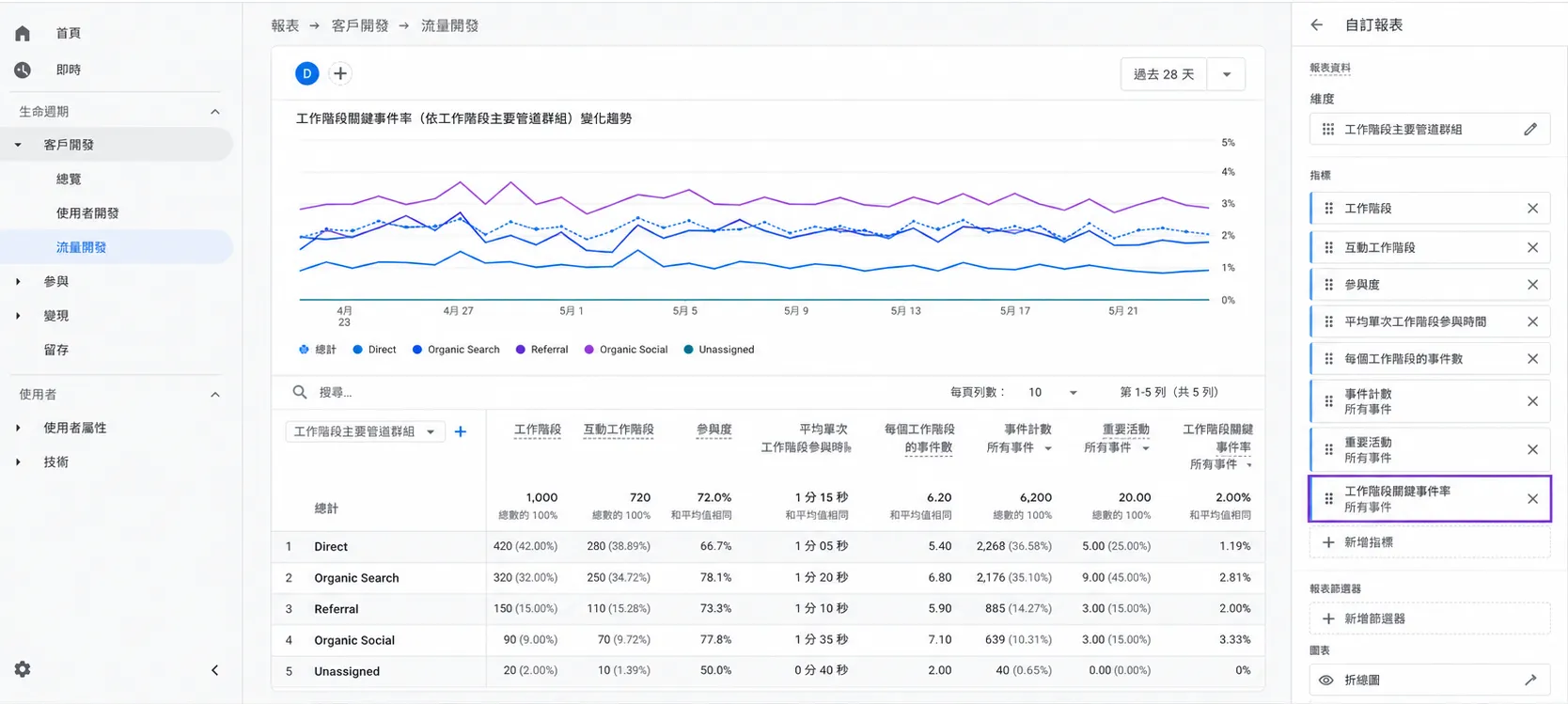Grab the drag handle of 參與度 metric
The width and height of the screenshot is (1568, 704).
coord(1328,285)
